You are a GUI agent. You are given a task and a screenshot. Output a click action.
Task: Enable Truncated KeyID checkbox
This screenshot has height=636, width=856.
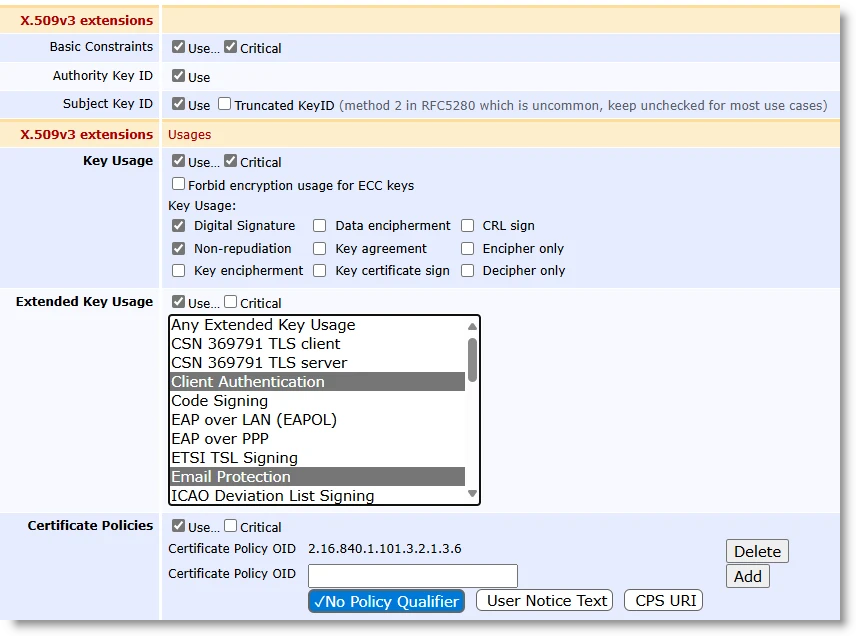(x=224, y=104)
